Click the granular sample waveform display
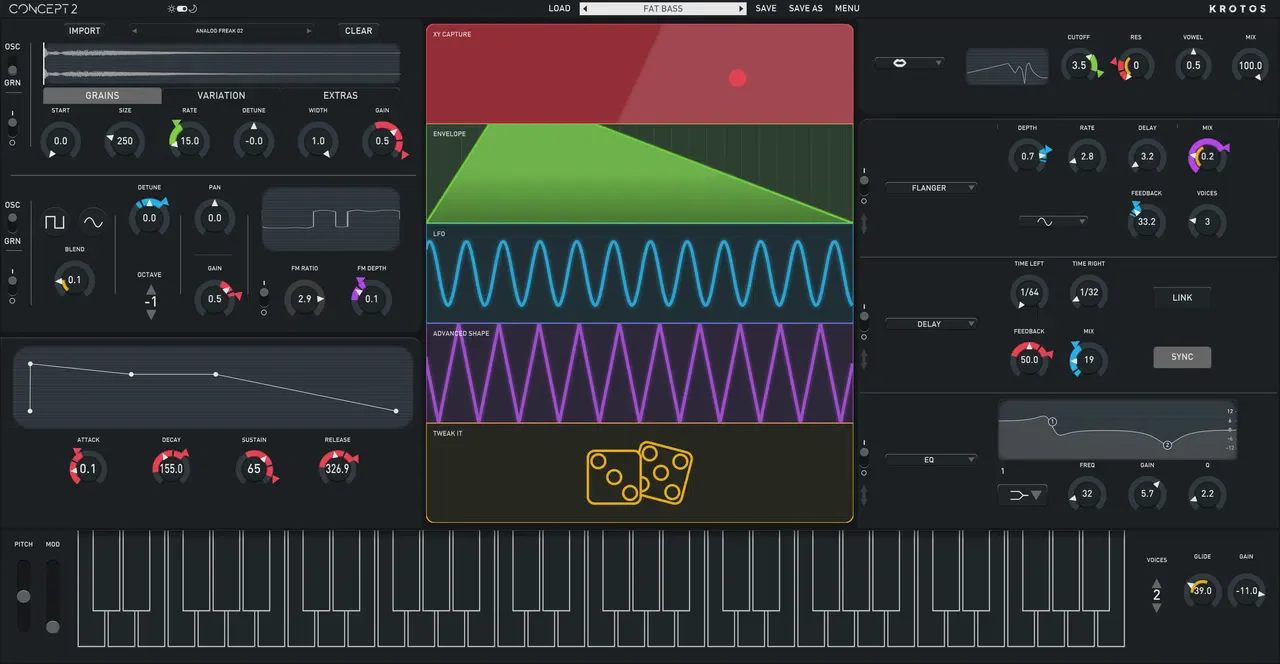 [x=221, y=64]
